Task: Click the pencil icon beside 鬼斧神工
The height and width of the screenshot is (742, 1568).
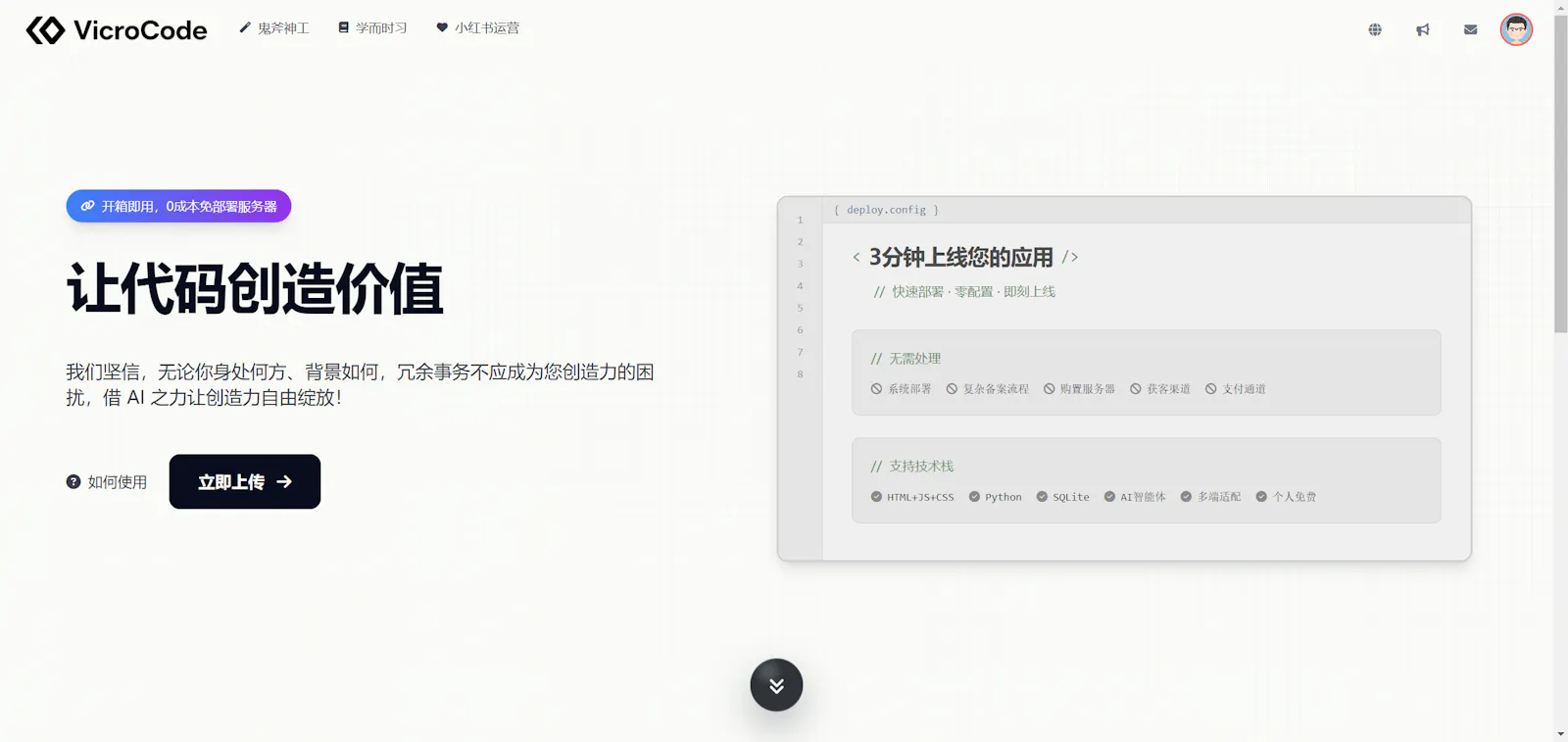Action: (x=245, y=27)
